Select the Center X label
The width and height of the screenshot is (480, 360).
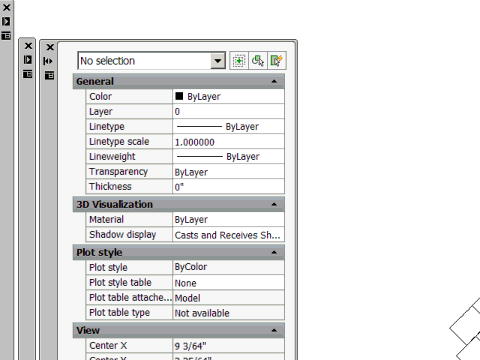(x=108, y=346)
